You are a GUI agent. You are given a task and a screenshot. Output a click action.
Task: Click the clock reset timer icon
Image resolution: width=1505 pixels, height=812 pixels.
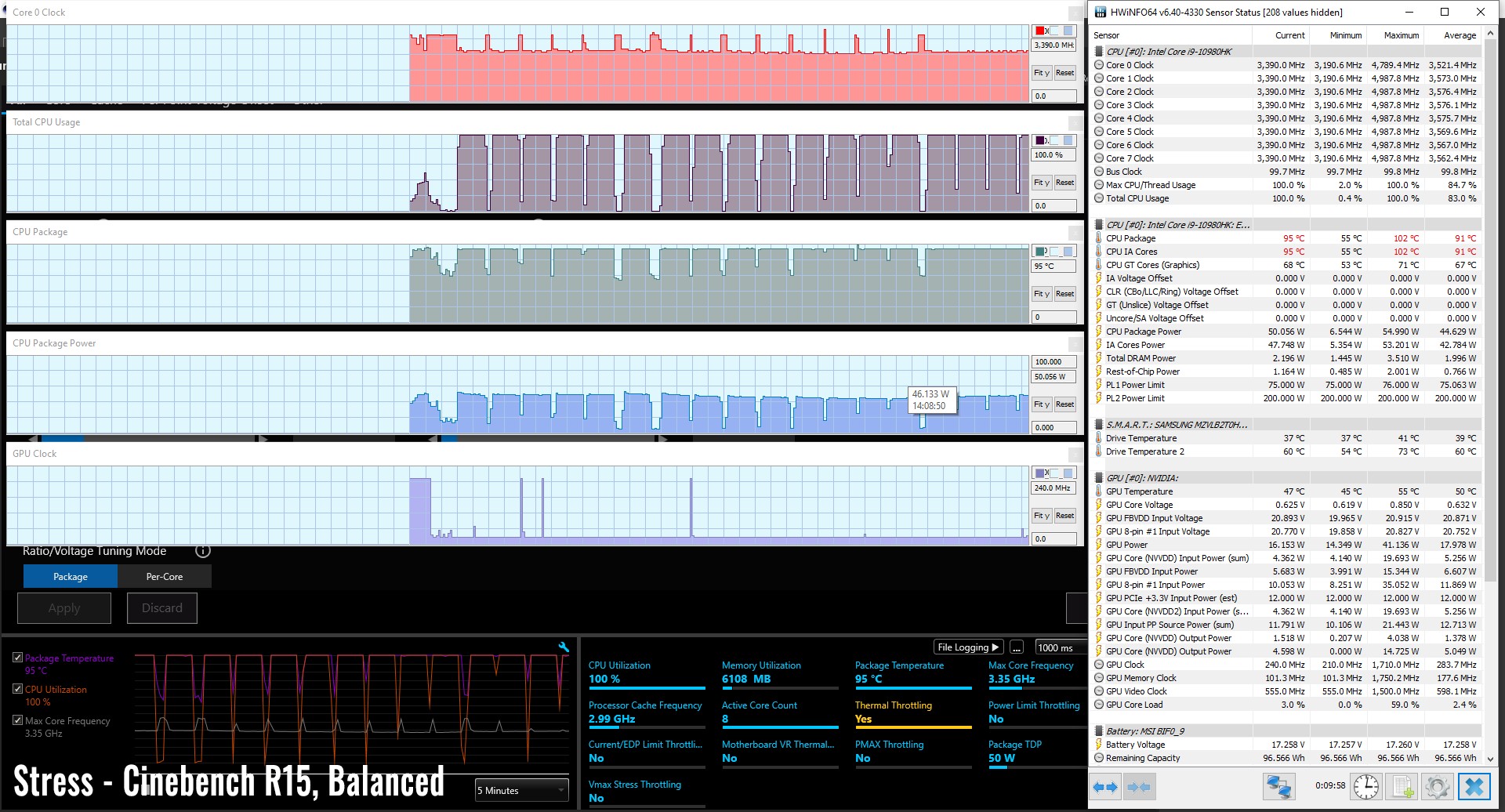(1365, 786)
